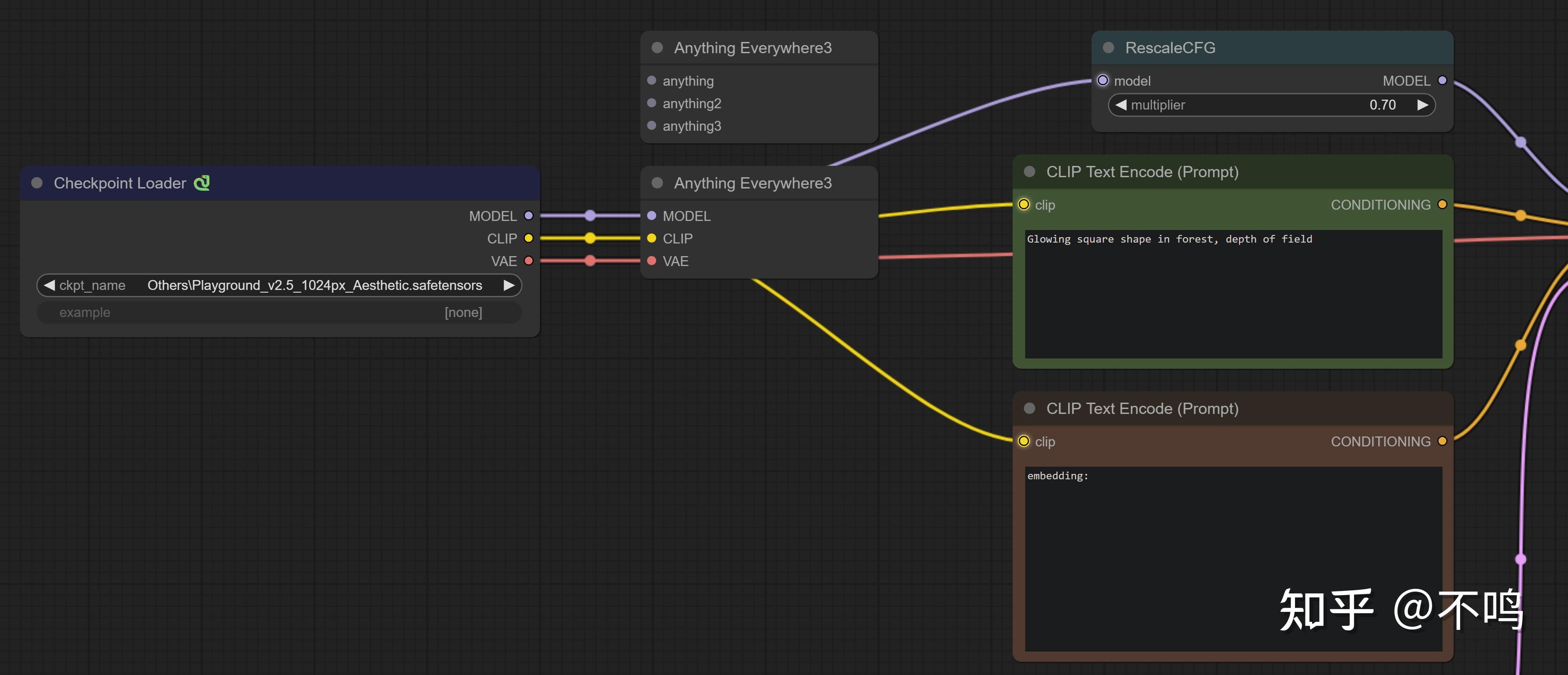Click the green icon beside Checkpoint Loader title

pos(202,183)
